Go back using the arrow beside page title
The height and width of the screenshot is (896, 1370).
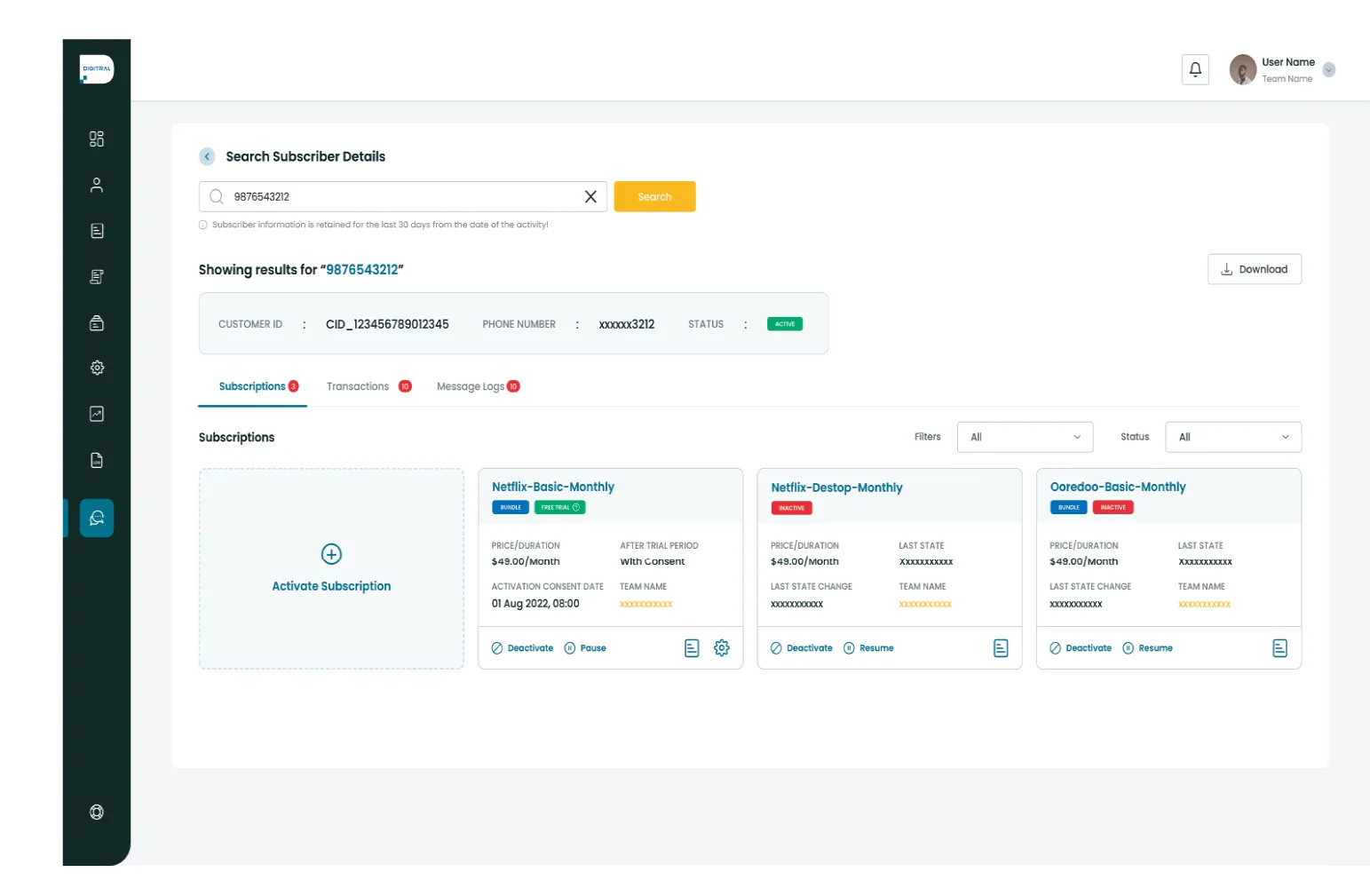click(207, 156)
